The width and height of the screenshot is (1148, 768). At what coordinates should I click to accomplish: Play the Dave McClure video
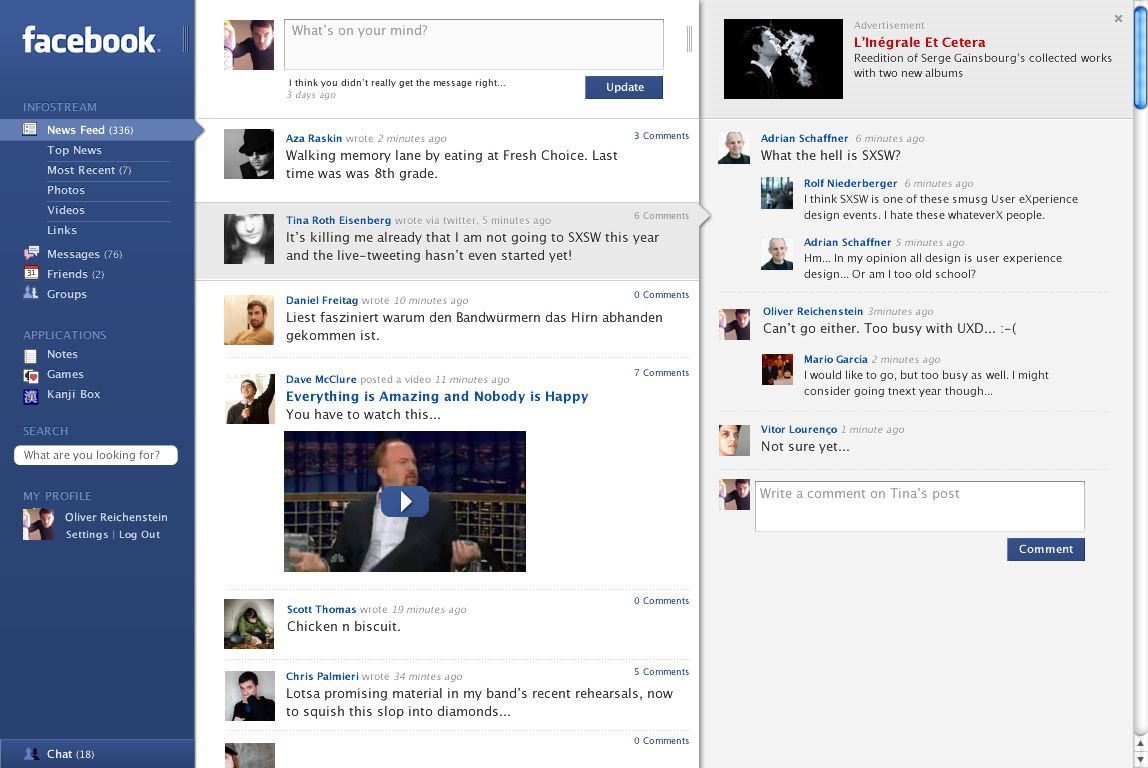point(405,502)
